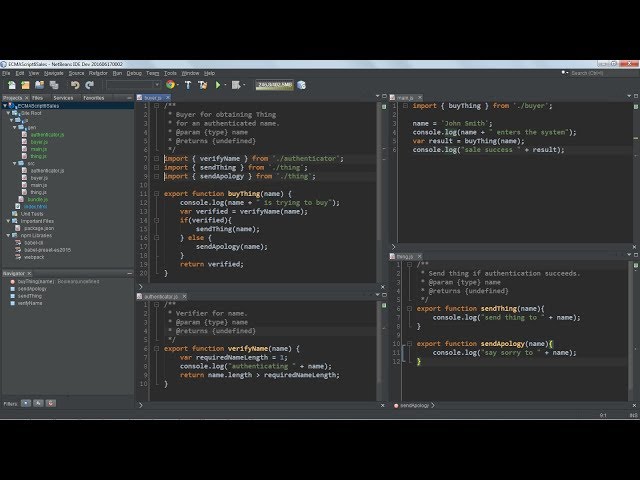Open the dropdown arrow next to Run Project
Viewport: 640px width, 480px height.
tap(225, 85)
